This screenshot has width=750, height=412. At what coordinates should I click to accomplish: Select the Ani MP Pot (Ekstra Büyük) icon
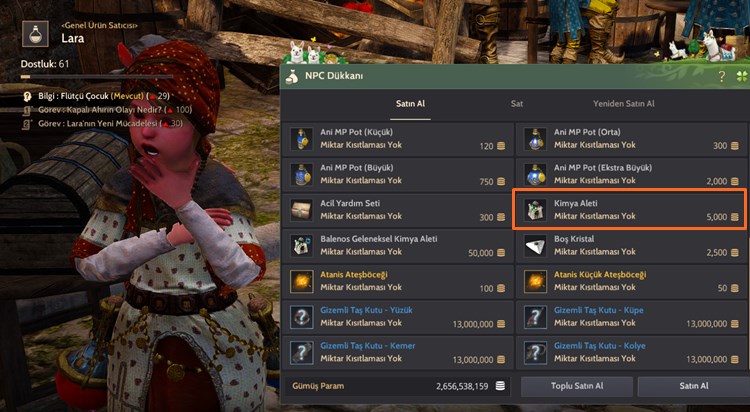tap(535, 175)
